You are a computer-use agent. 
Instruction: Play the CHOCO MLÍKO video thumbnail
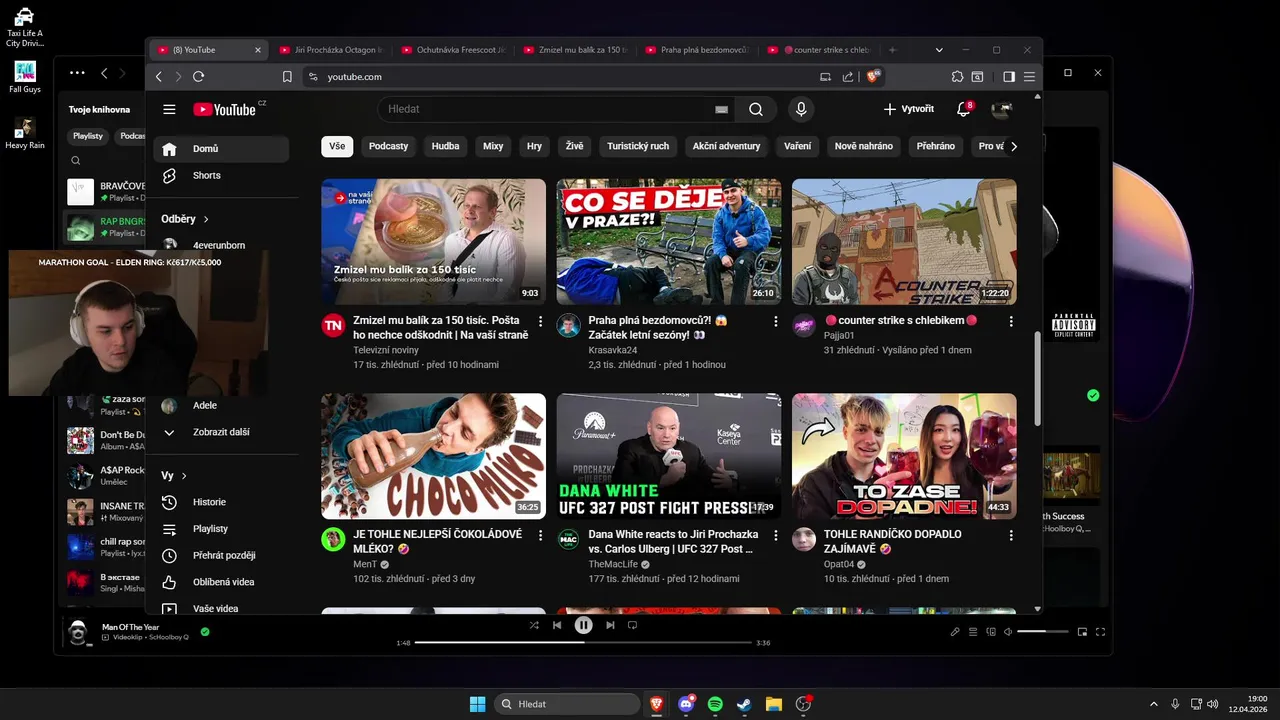coord(433,456)
